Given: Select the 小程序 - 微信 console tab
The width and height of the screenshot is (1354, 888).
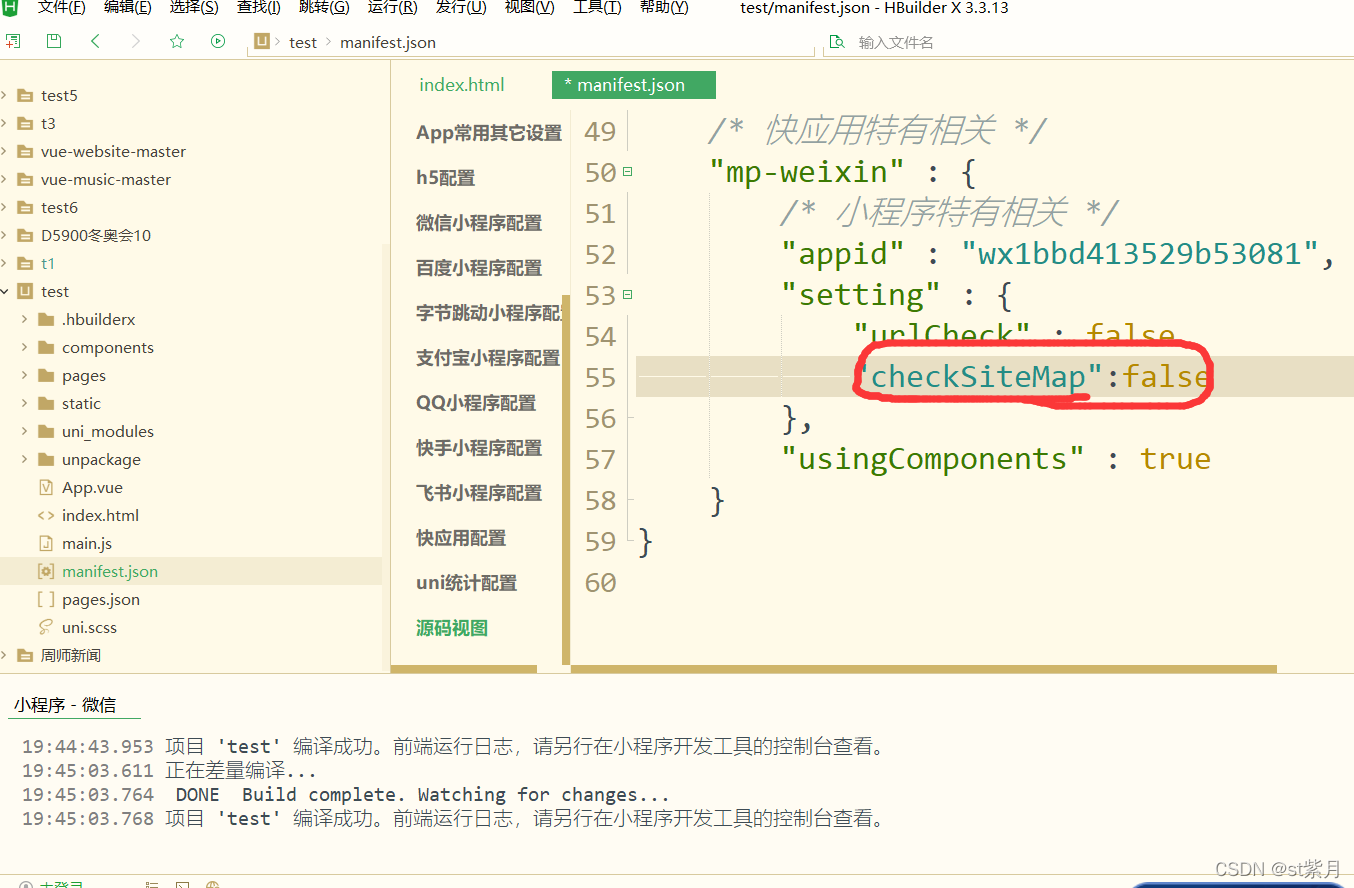Looking at the screenshot, I should point(65,705).
